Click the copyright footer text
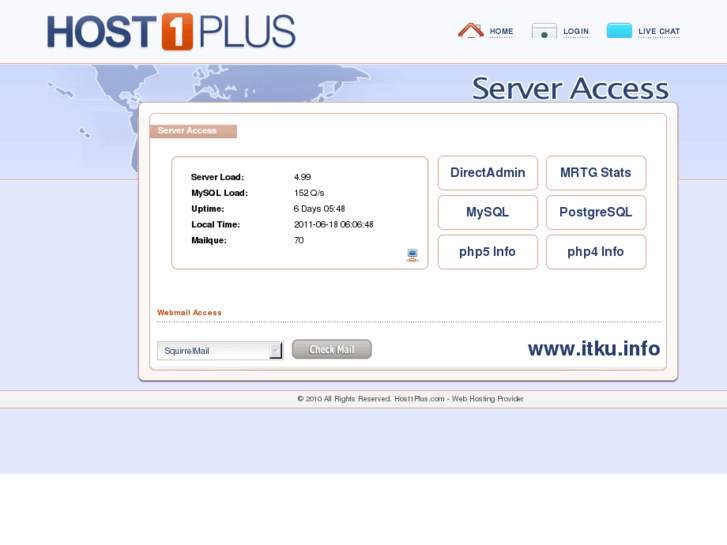727x545 pixels. [x=410, y=399]
